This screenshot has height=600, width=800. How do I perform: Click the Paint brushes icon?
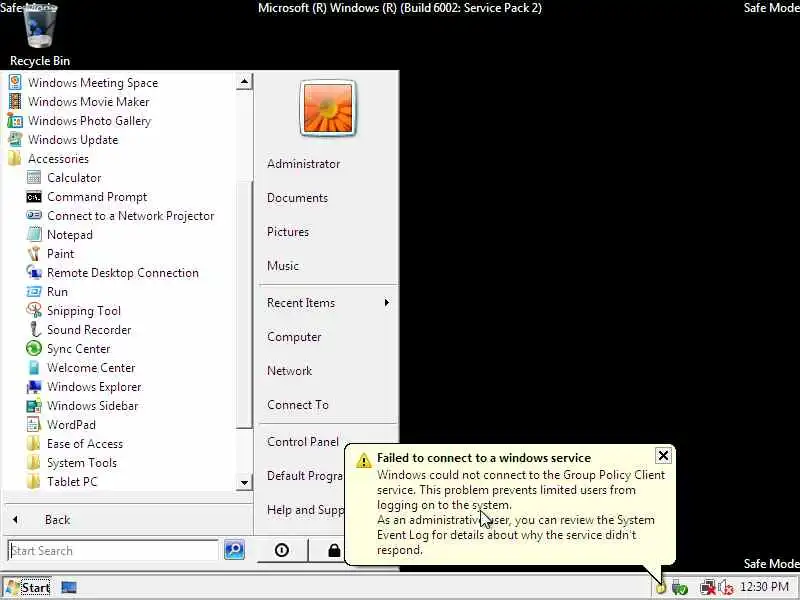pyautogui.click(x=34, y=254)
